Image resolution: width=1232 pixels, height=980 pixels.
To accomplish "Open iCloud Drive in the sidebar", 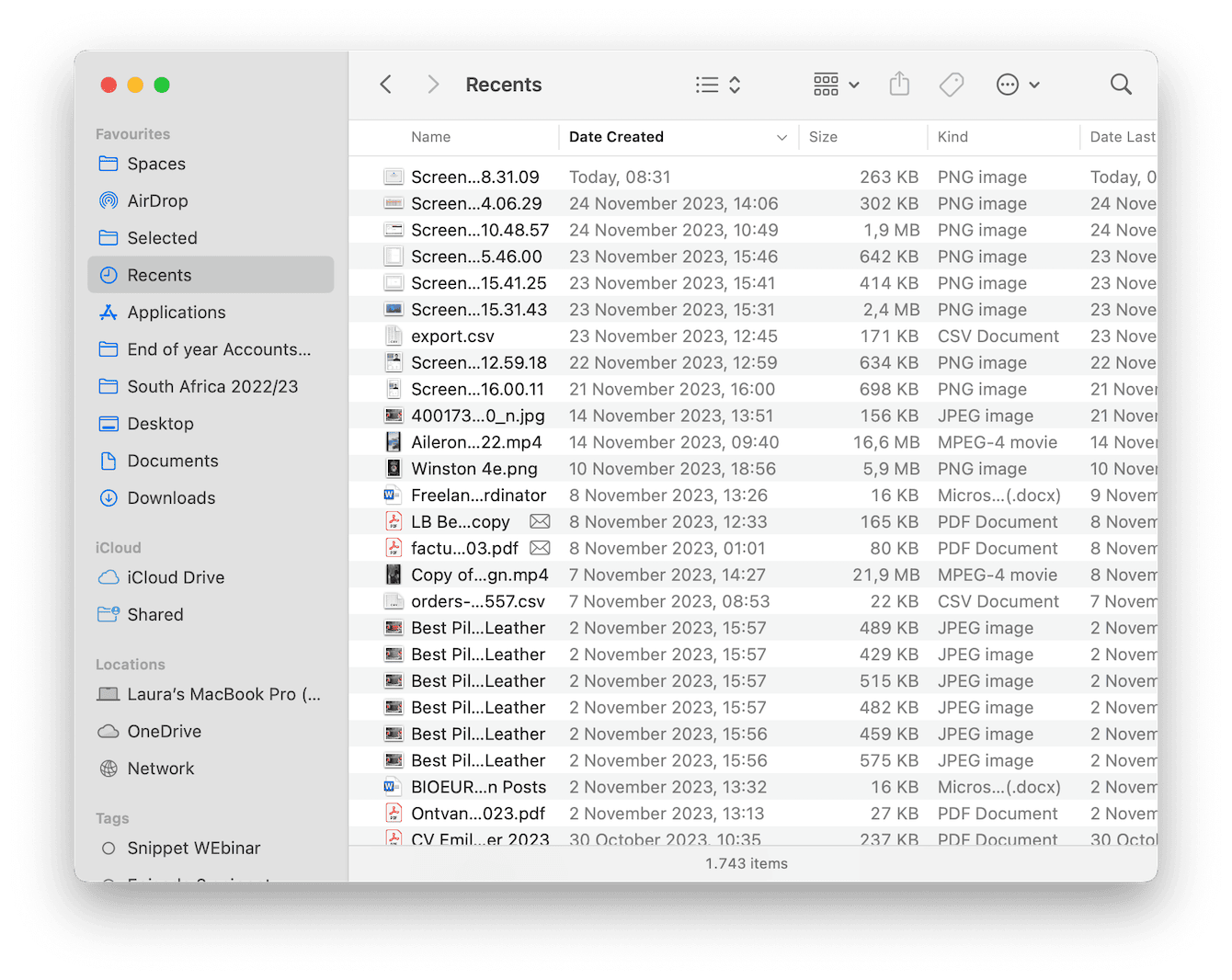I will coord(175,577).
